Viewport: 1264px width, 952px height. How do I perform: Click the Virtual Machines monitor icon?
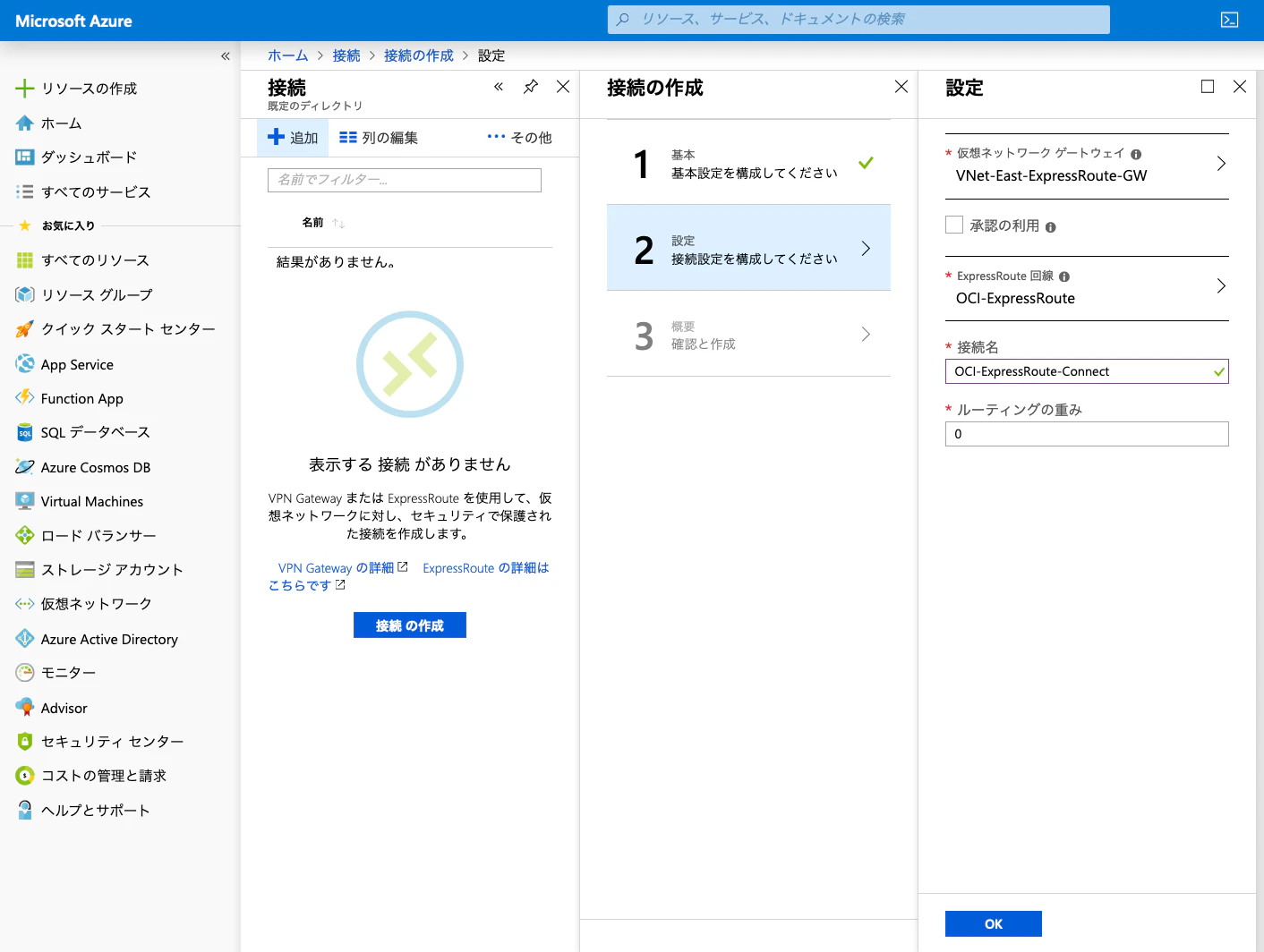click(25, 501)
